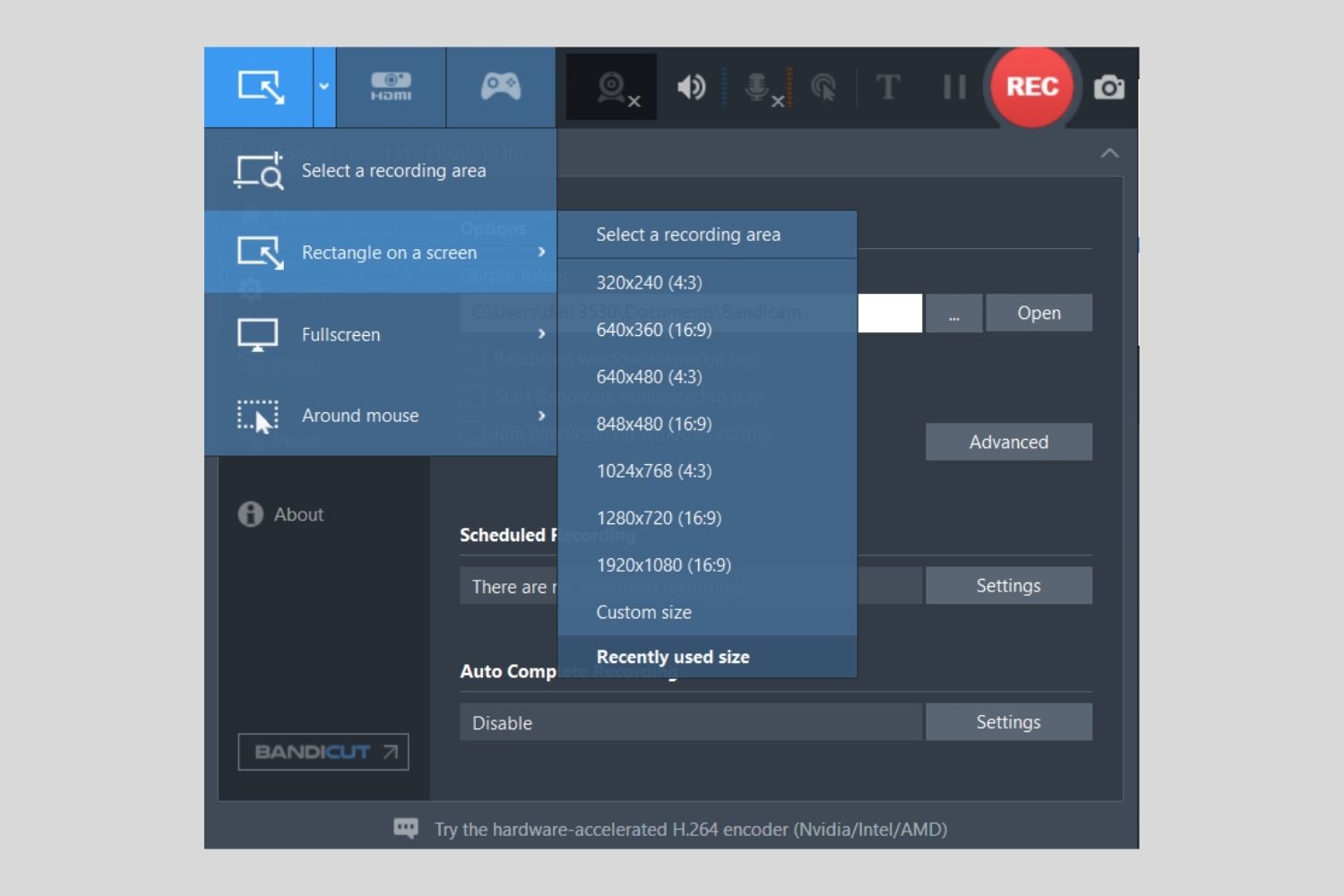The image size is (1344, 896).
Task: Take a screenshot with the camera icon
Action: coord(1108,88)
